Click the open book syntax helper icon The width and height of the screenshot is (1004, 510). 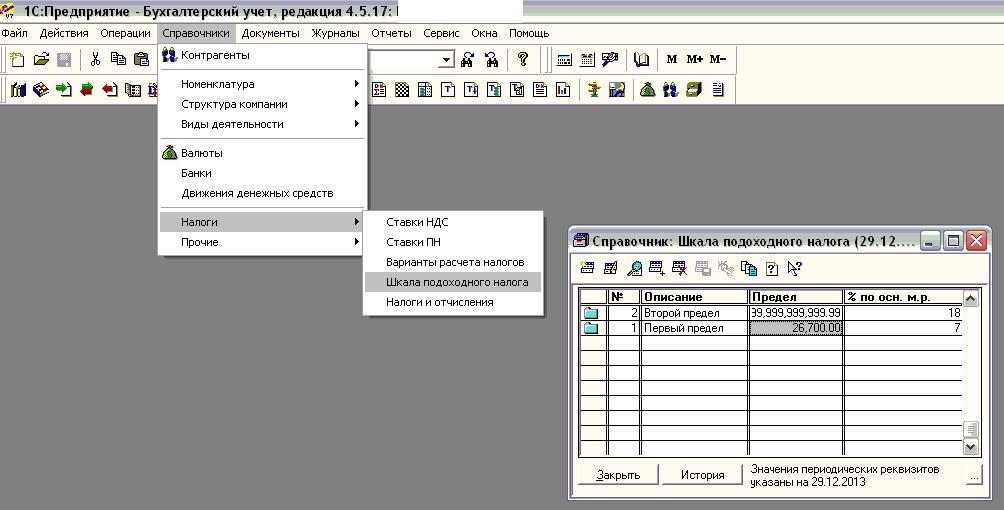641,60
